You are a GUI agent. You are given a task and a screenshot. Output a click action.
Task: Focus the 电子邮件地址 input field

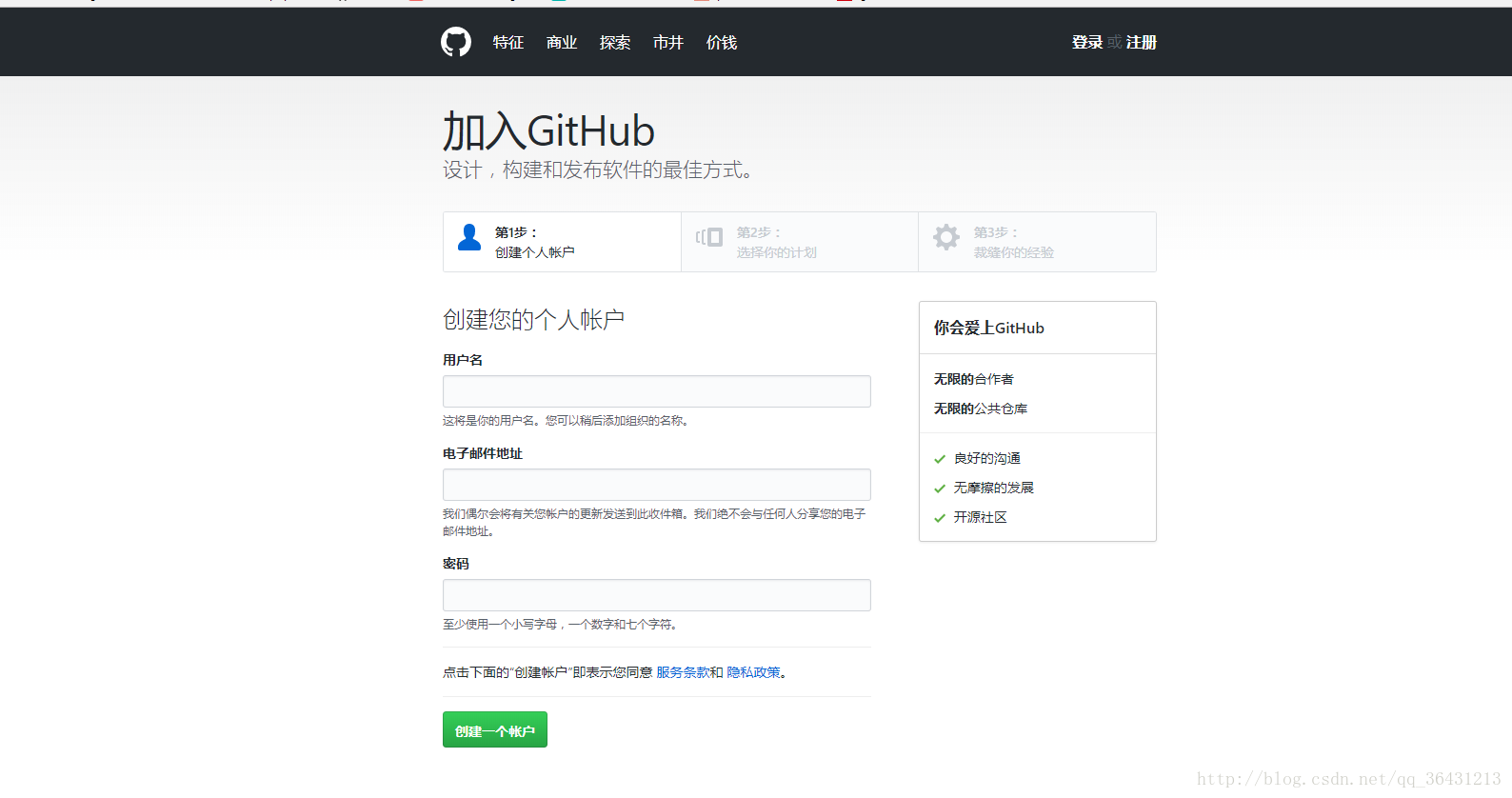pos(657,485)
